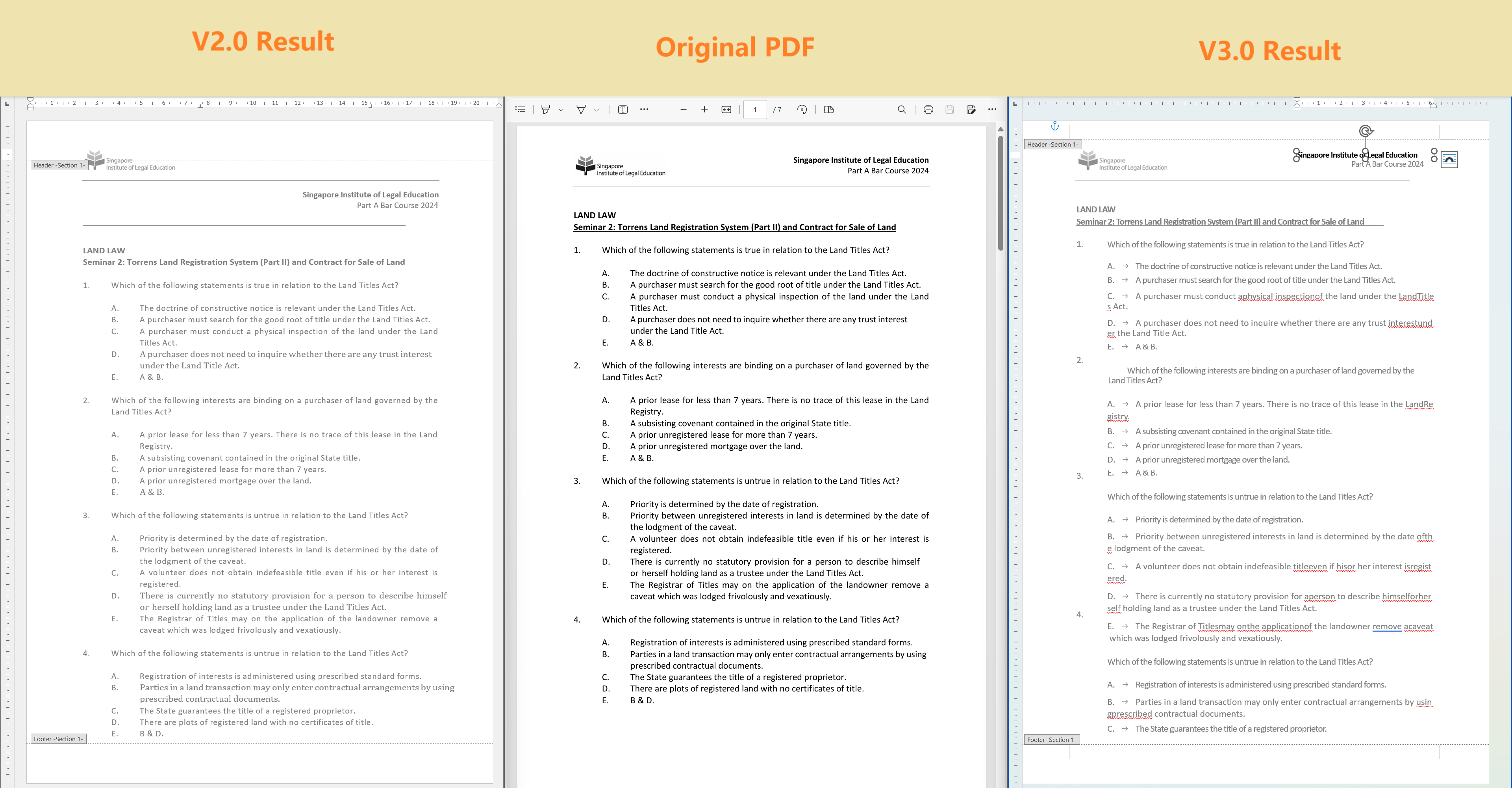Print the PDF document
This screenshot has width=1512, height=788.
pyautogui.click(x=928, y=109)
